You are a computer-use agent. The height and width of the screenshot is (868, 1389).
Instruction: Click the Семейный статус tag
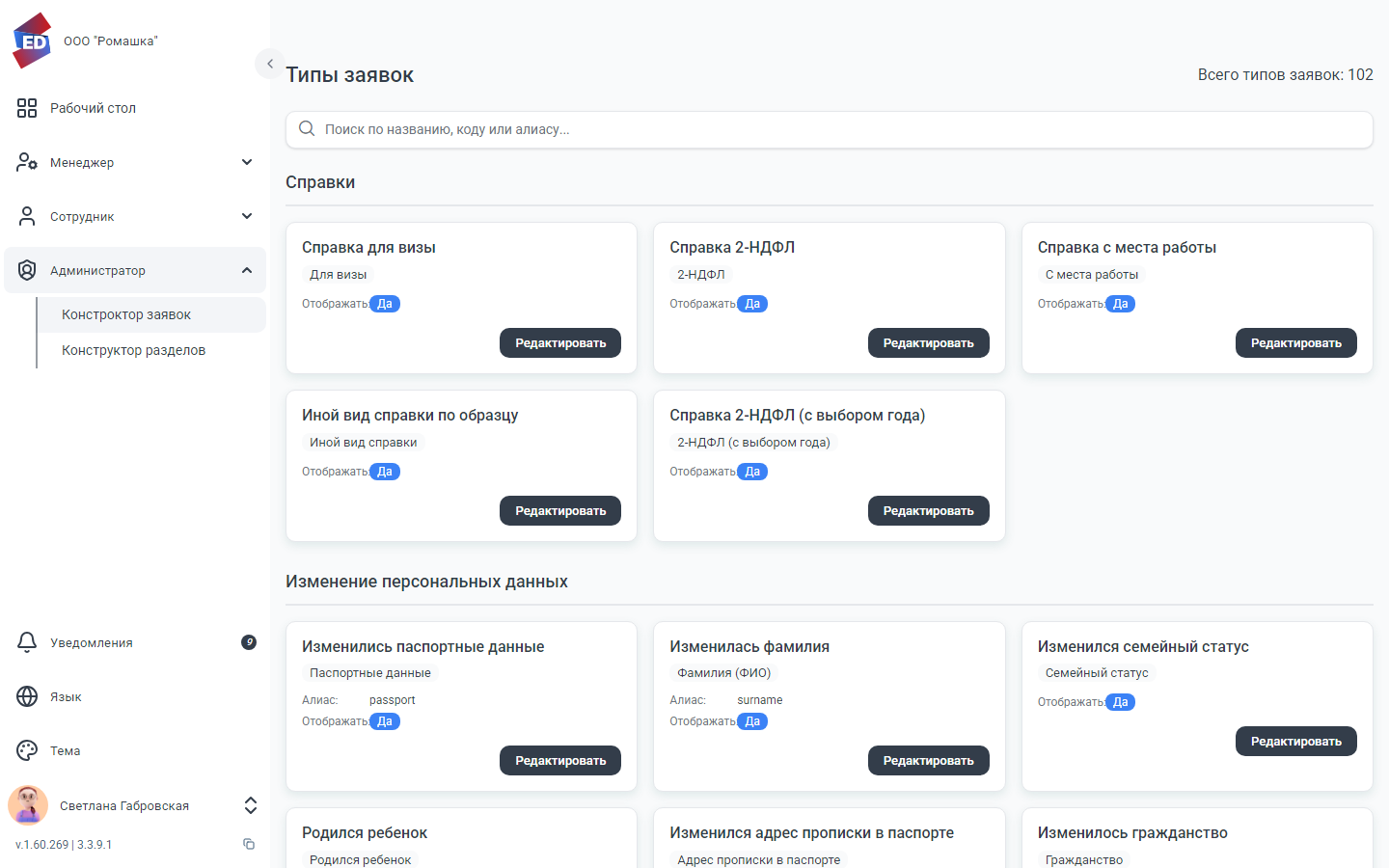pyautogui.click(x=1097, y=673)
